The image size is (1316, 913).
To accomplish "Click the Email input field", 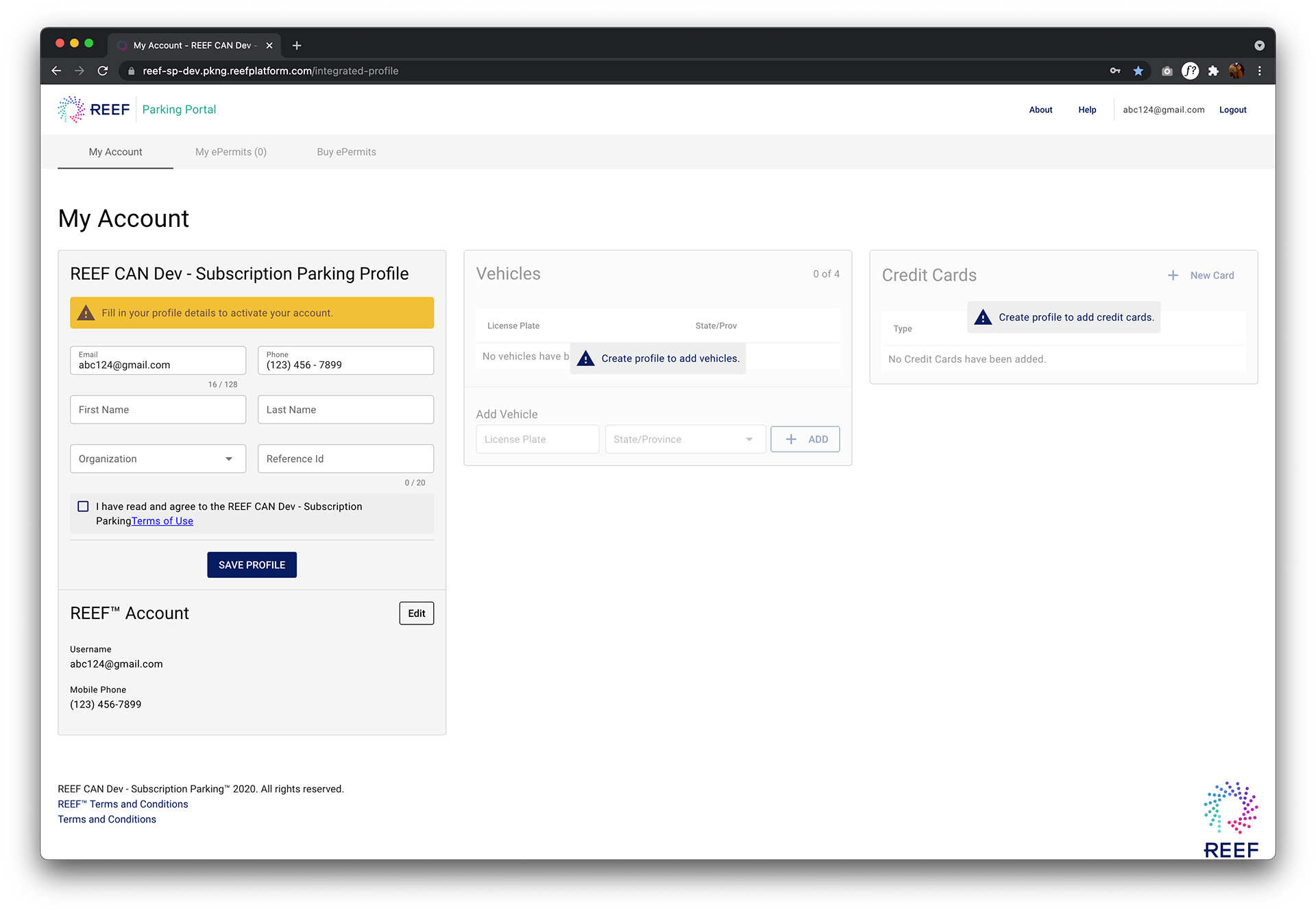I will 158,361.
